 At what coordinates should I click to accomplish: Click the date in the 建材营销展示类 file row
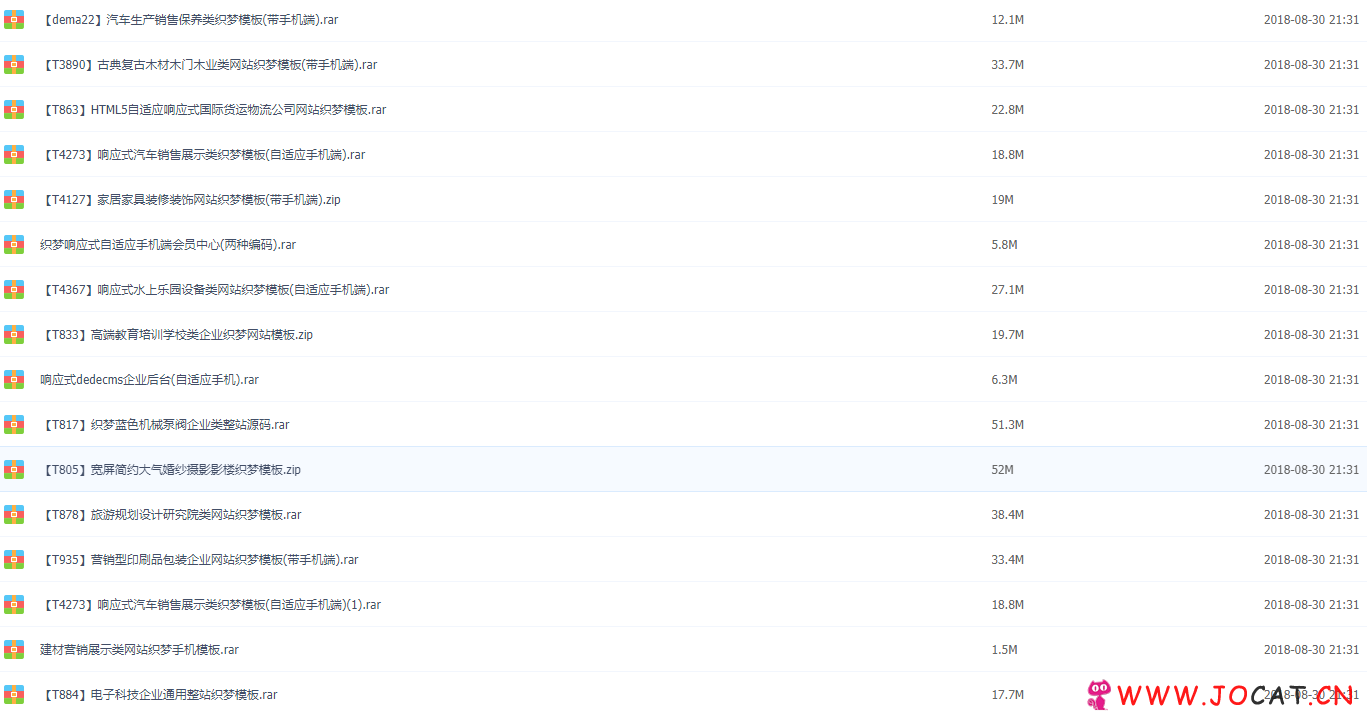coord(1311,650)
